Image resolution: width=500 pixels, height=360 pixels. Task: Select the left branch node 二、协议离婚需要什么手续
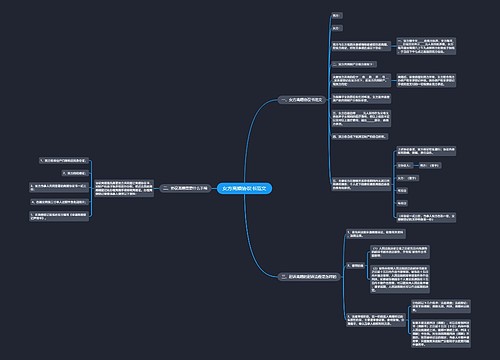pyautogui.click(x=185, y=188)
